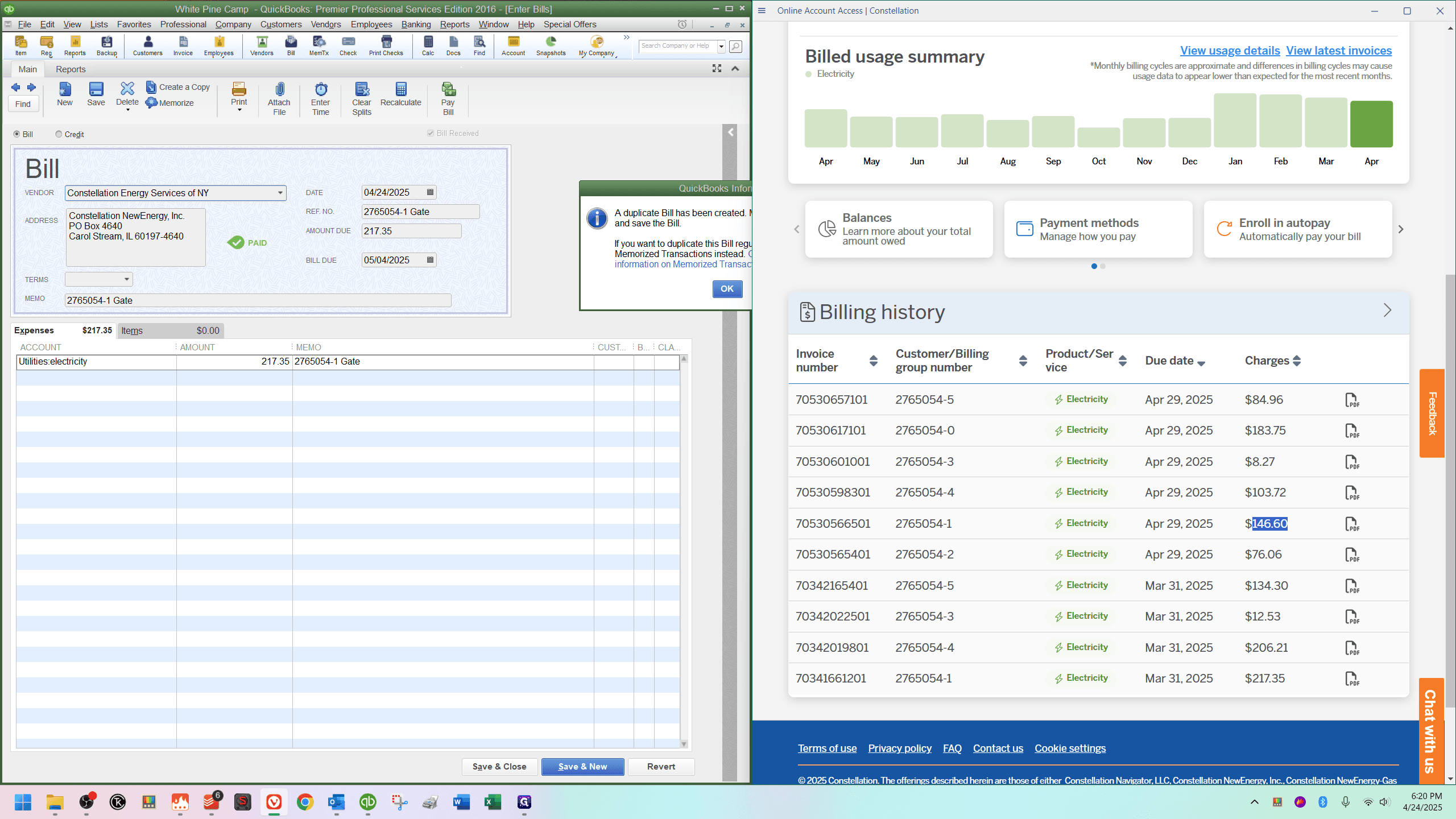Switch to the Items tab
The image size is (1456, 819).
pos(170,330)
